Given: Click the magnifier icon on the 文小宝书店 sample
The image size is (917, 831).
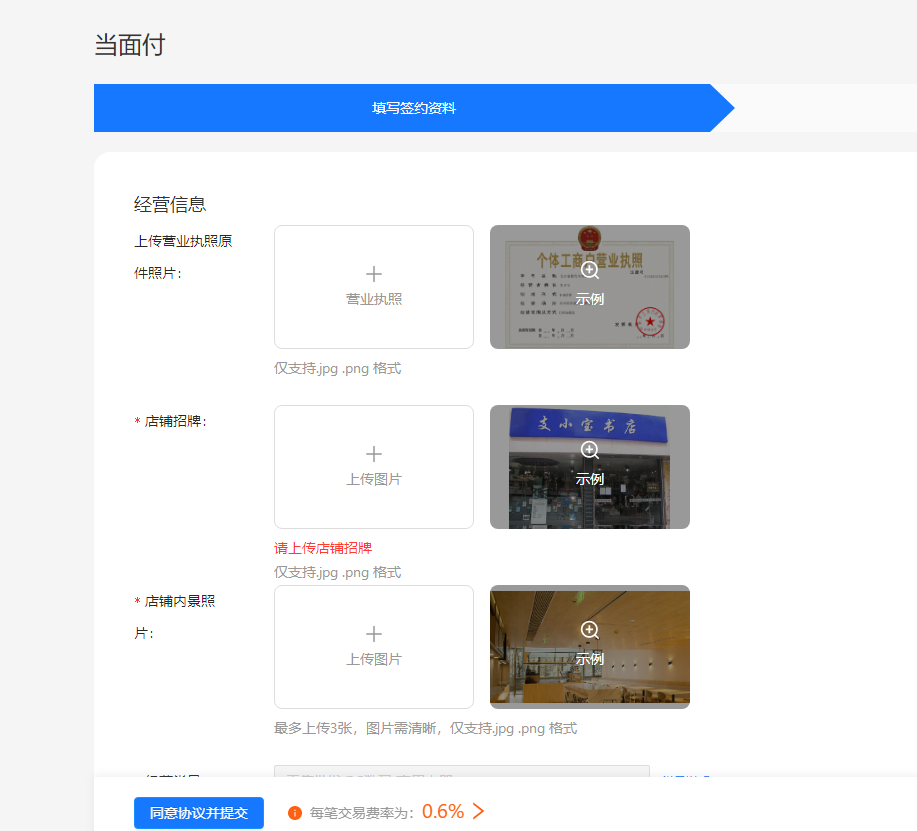Looking at the screenshot, I should pyautogui.click(x=590, y=450).
